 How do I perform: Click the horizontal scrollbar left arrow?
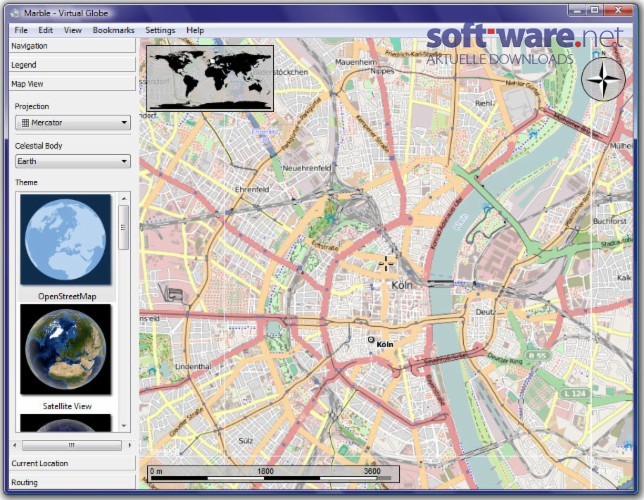15,445
